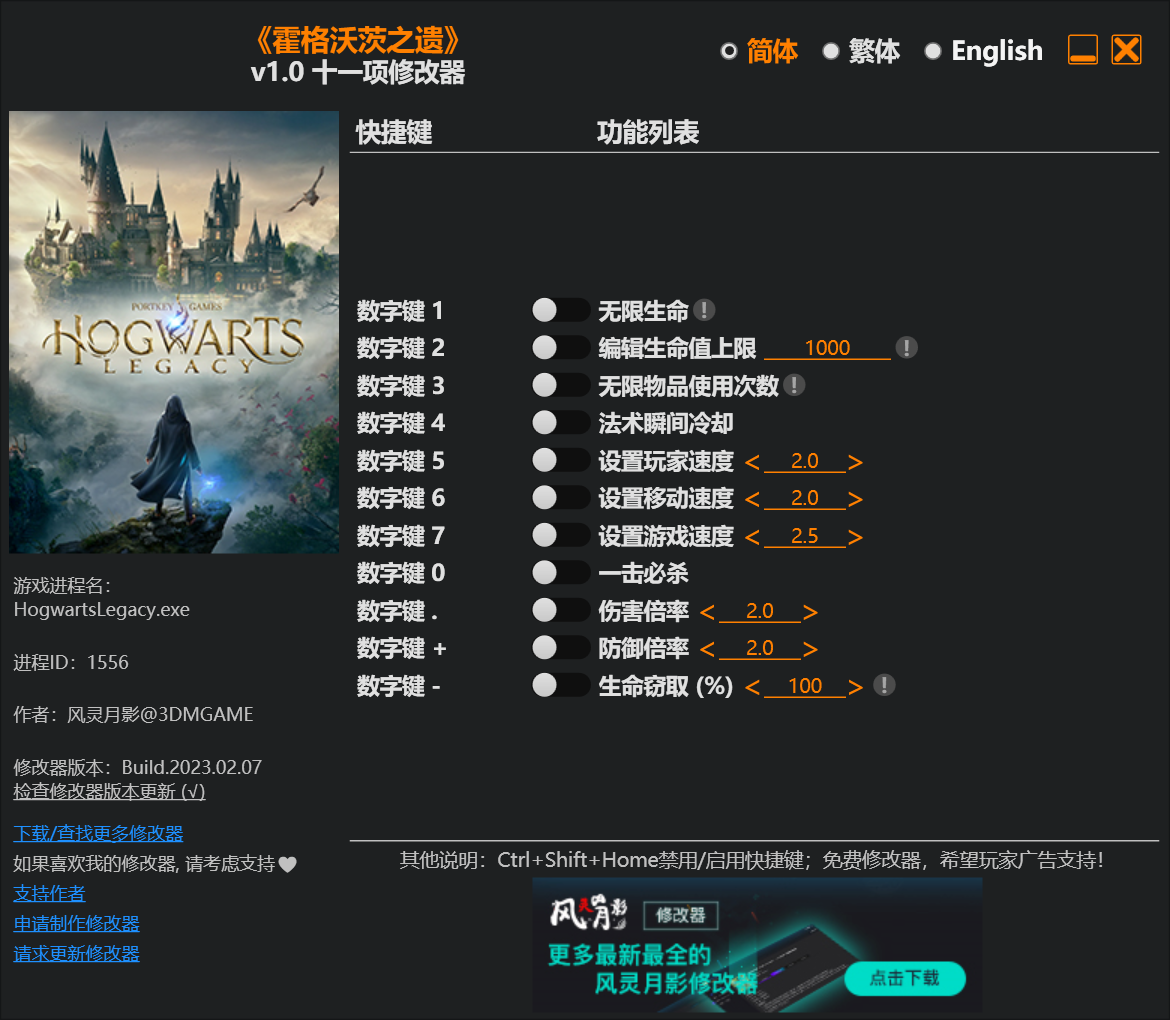Decrease 设置游戏速度 with left arrow

pos(753,537)
